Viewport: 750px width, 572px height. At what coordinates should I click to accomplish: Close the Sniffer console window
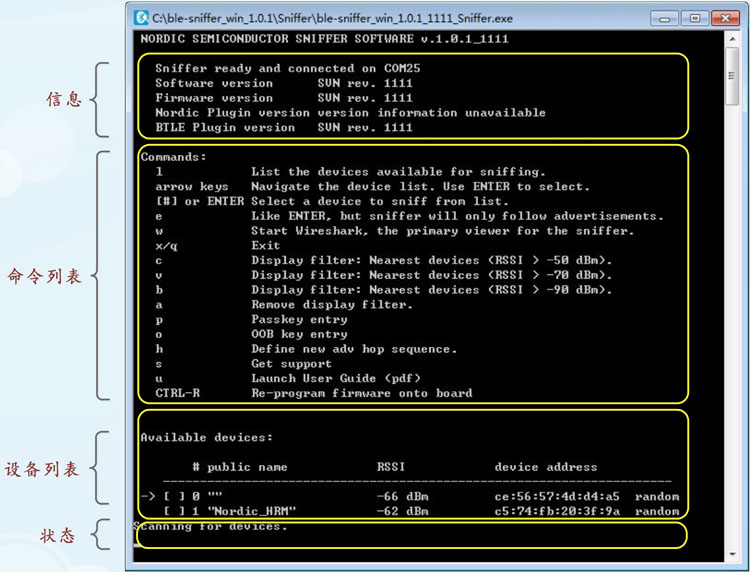(x=725, y=19)
